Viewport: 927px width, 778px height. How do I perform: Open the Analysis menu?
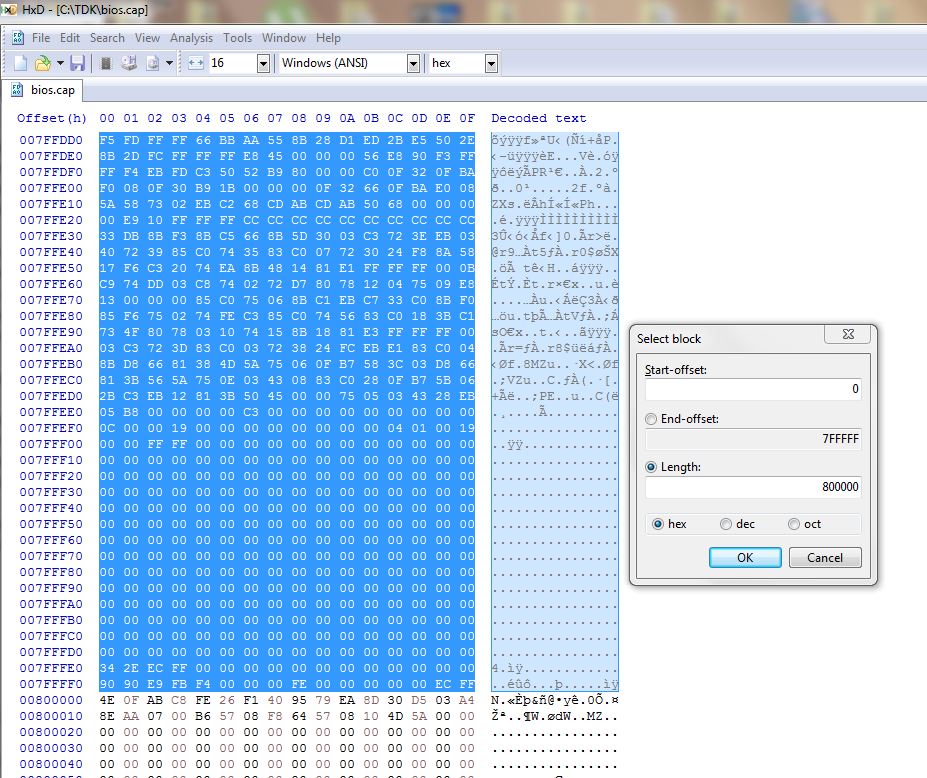191,38
